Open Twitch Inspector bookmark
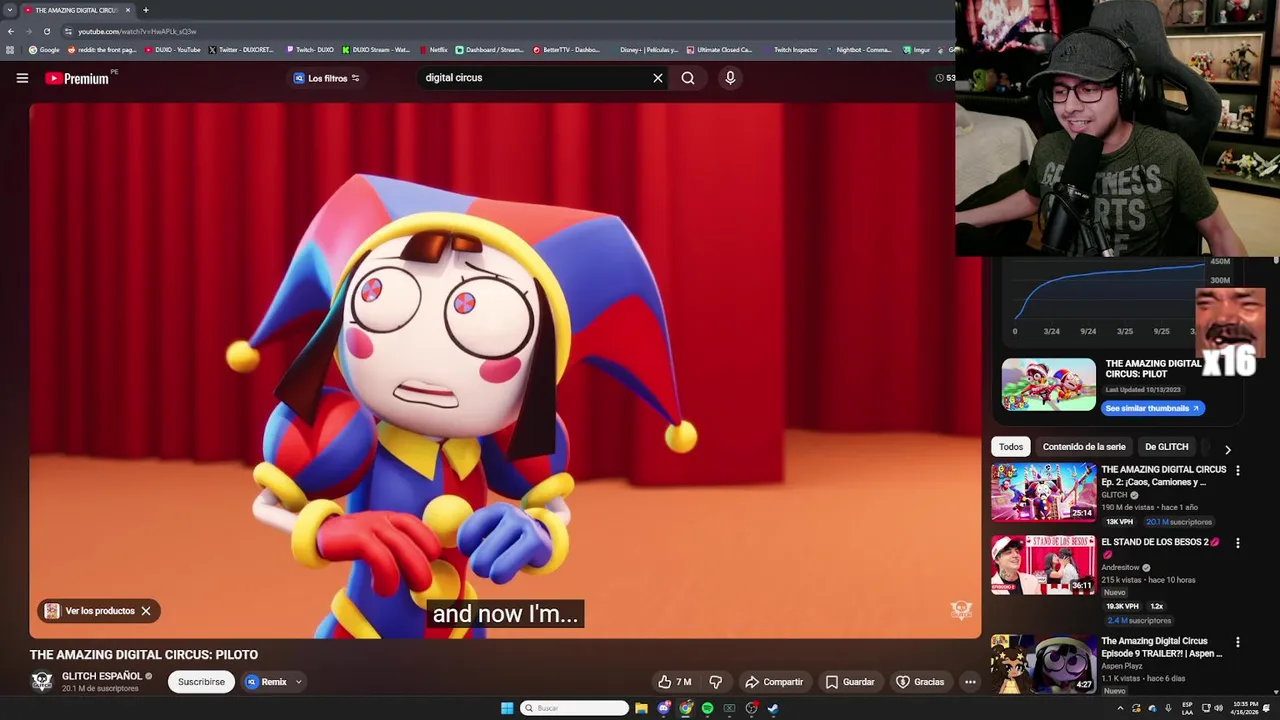Viewport: 1280px width, 720px height. (x=790, y=50)
